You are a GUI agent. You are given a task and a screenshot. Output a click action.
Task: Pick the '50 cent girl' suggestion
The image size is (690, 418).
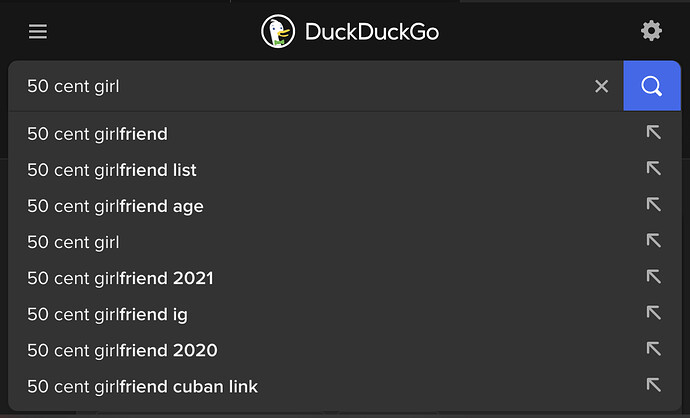tap(345, 242)
